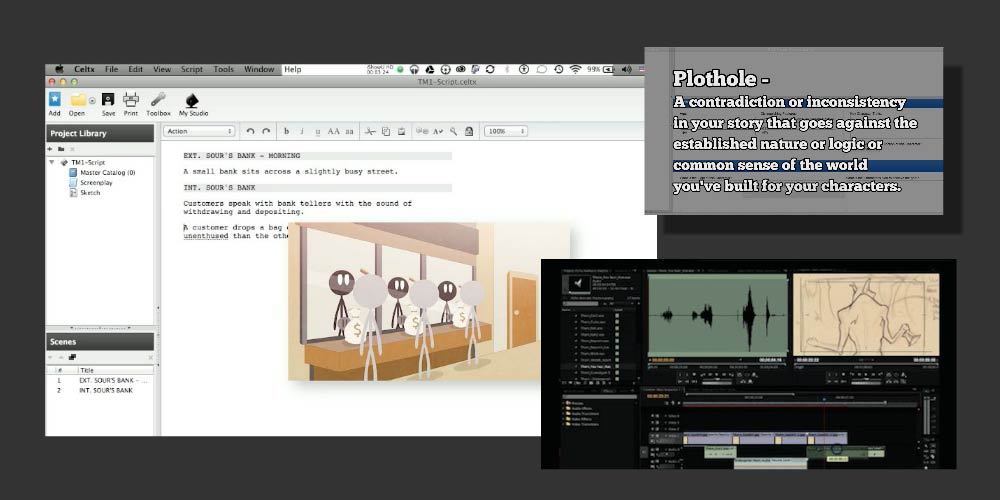Click the Print icon in toolbar
The width and height of the screenshot is (1000, 500).
(x=131, y=100)
